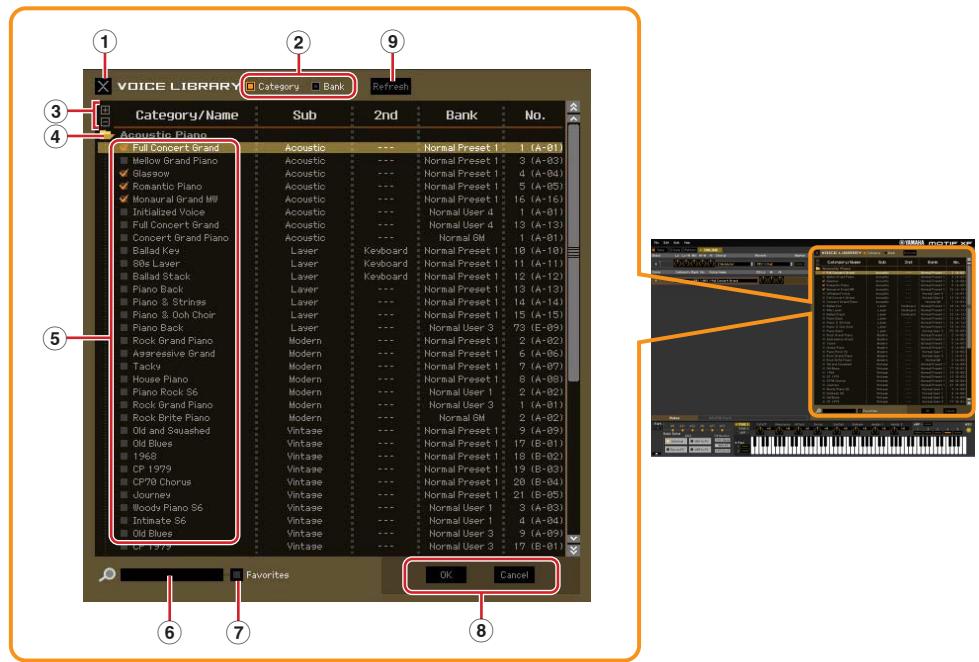
Task: Select voice "1968"
Action: coord(144,456)
